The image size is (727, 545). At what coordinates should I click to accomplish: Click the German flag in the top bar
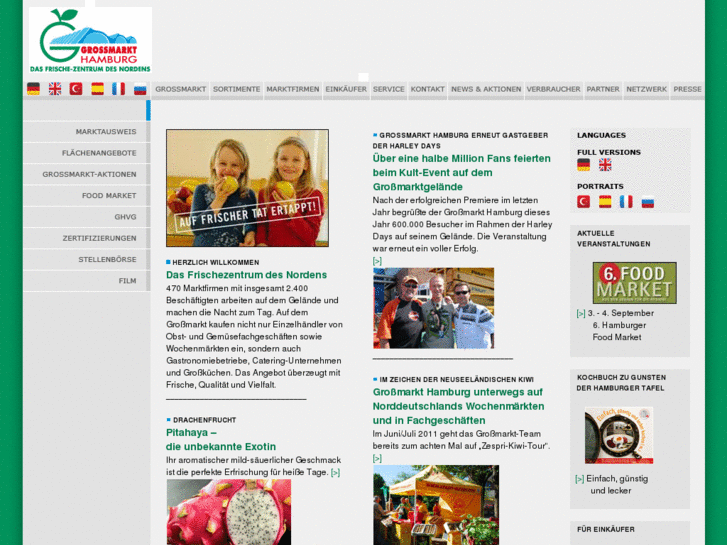(33, 89)
